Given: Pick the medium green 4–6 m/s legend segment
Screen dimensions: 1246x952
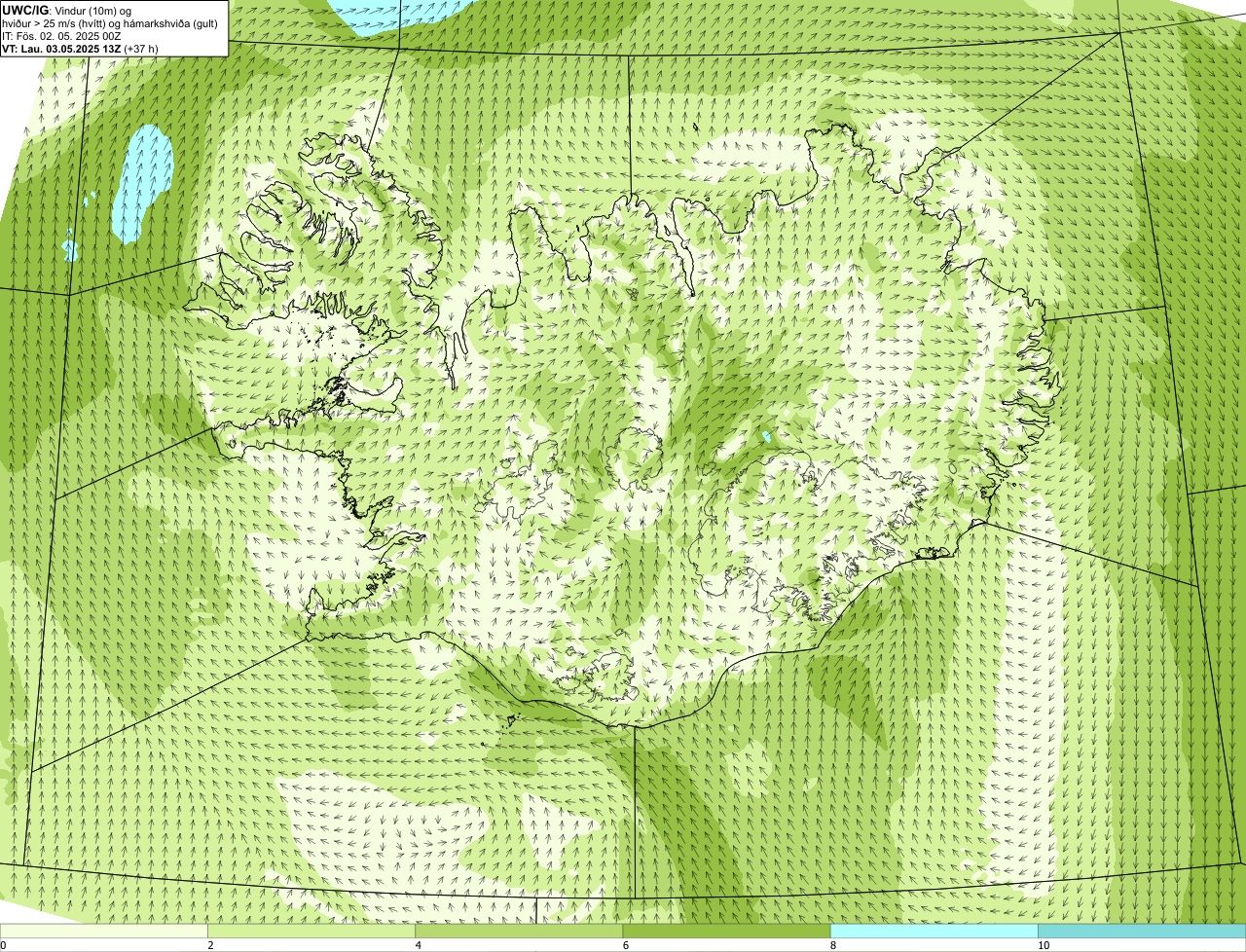Looking at the screenshot, I should [x=519, y=931].
